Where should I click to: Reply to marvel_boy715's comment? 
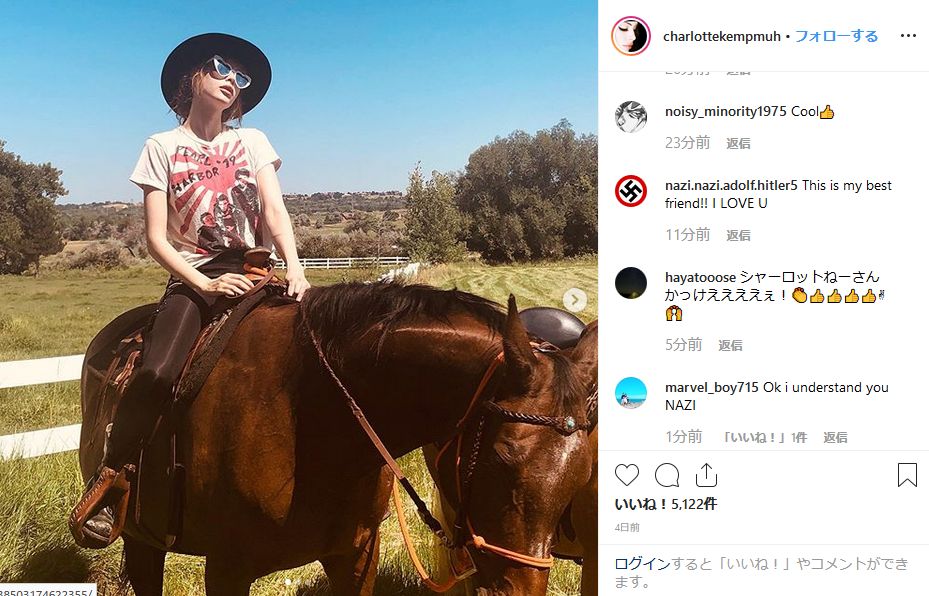(x=835, y=437)
